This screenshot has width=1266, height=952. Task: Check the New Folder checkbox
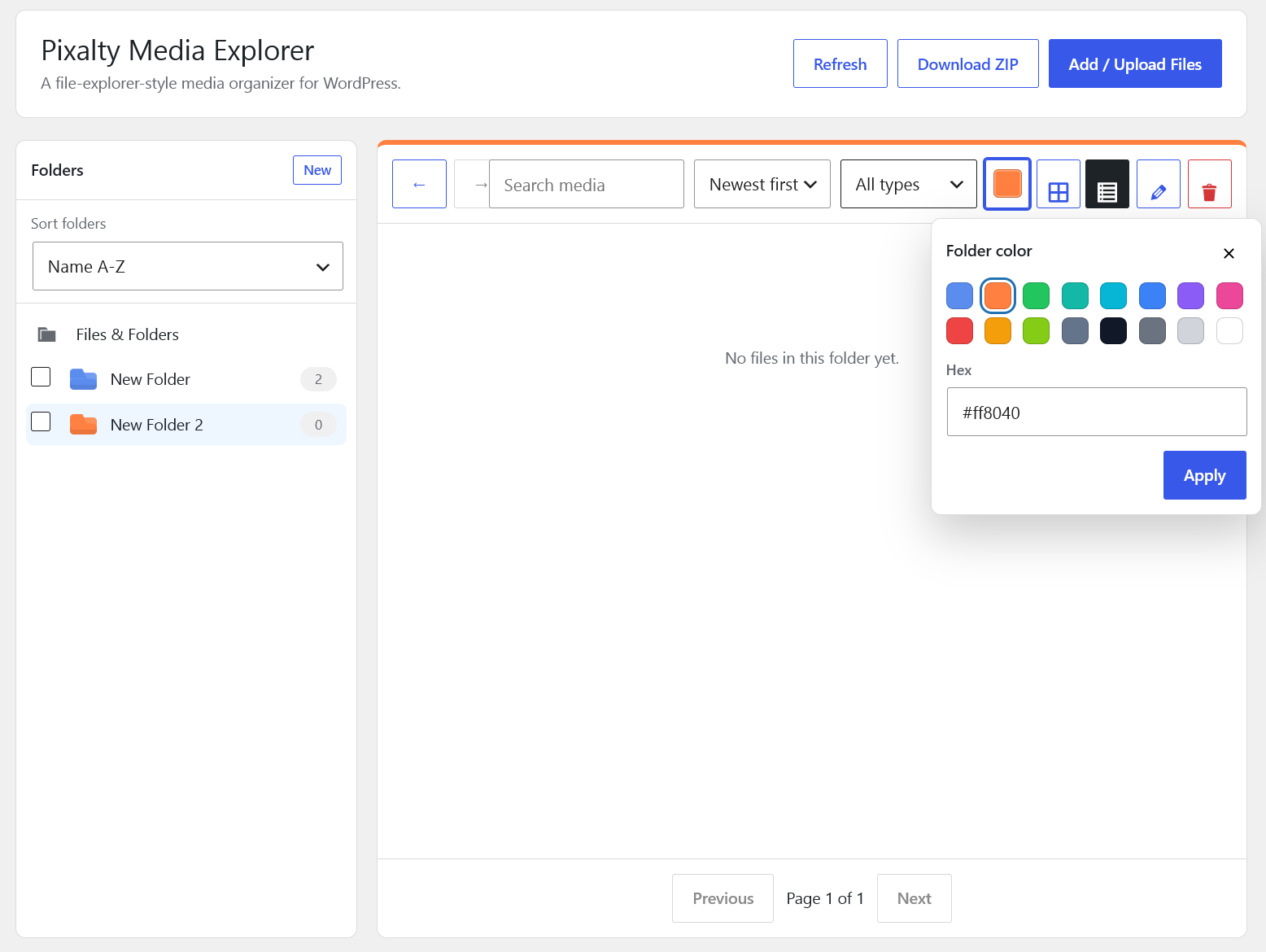pos(41,377)
